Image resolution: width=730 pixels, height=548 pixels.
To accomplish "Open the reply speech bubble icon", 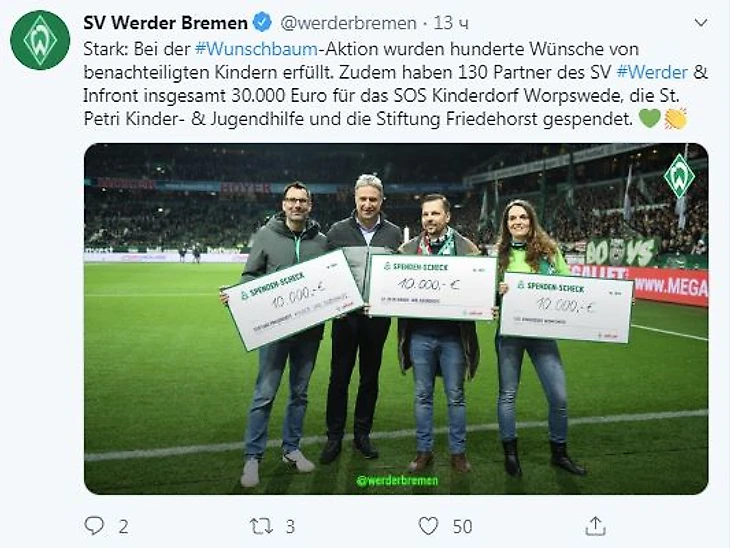I will click(x=94, y=525).
